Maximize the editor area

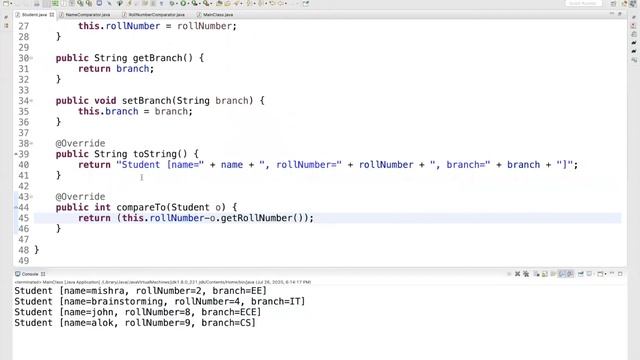click(x=620, y=14)
